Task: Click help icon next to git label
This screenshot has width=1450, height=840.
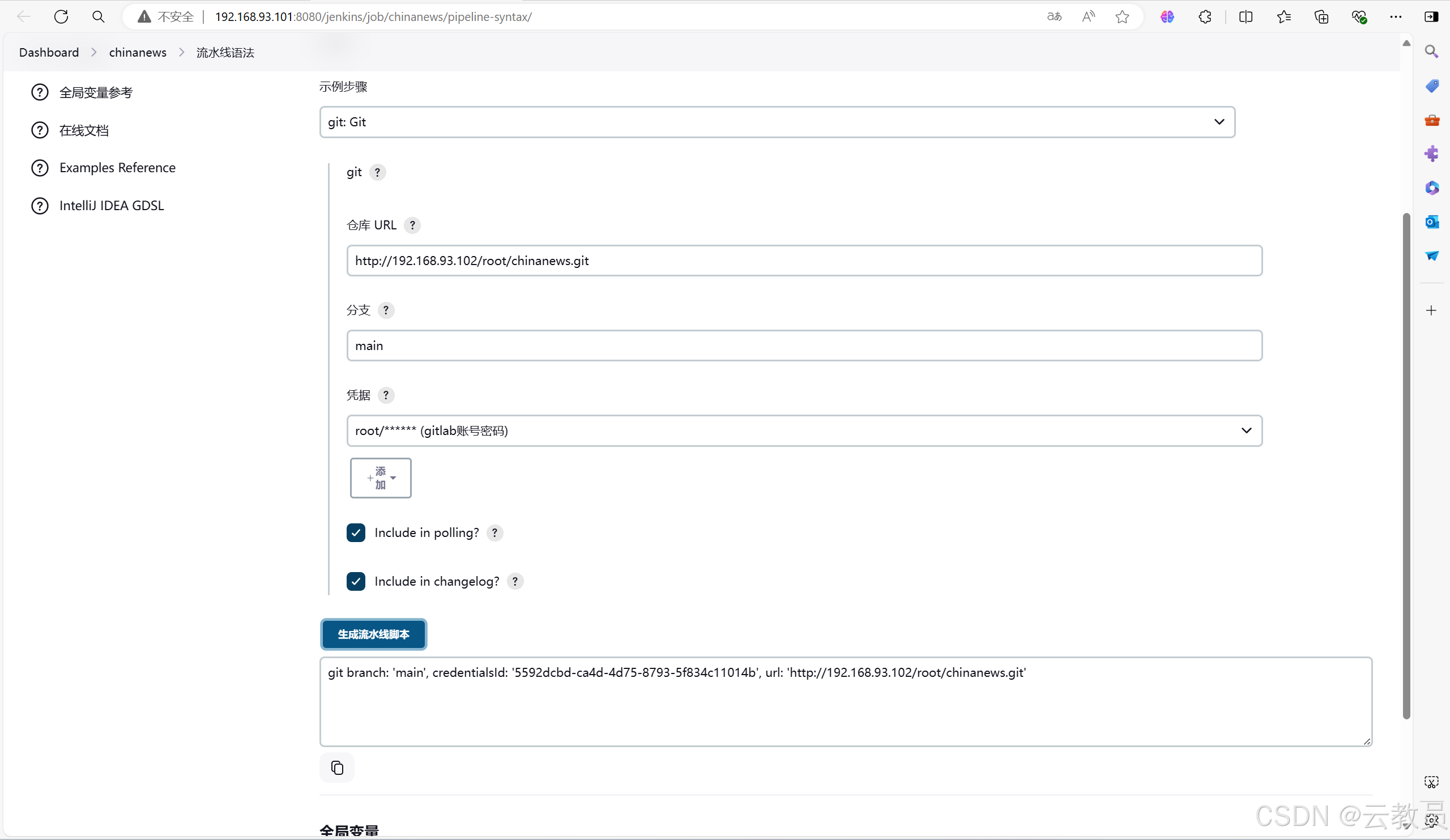Action: point(377,172)
